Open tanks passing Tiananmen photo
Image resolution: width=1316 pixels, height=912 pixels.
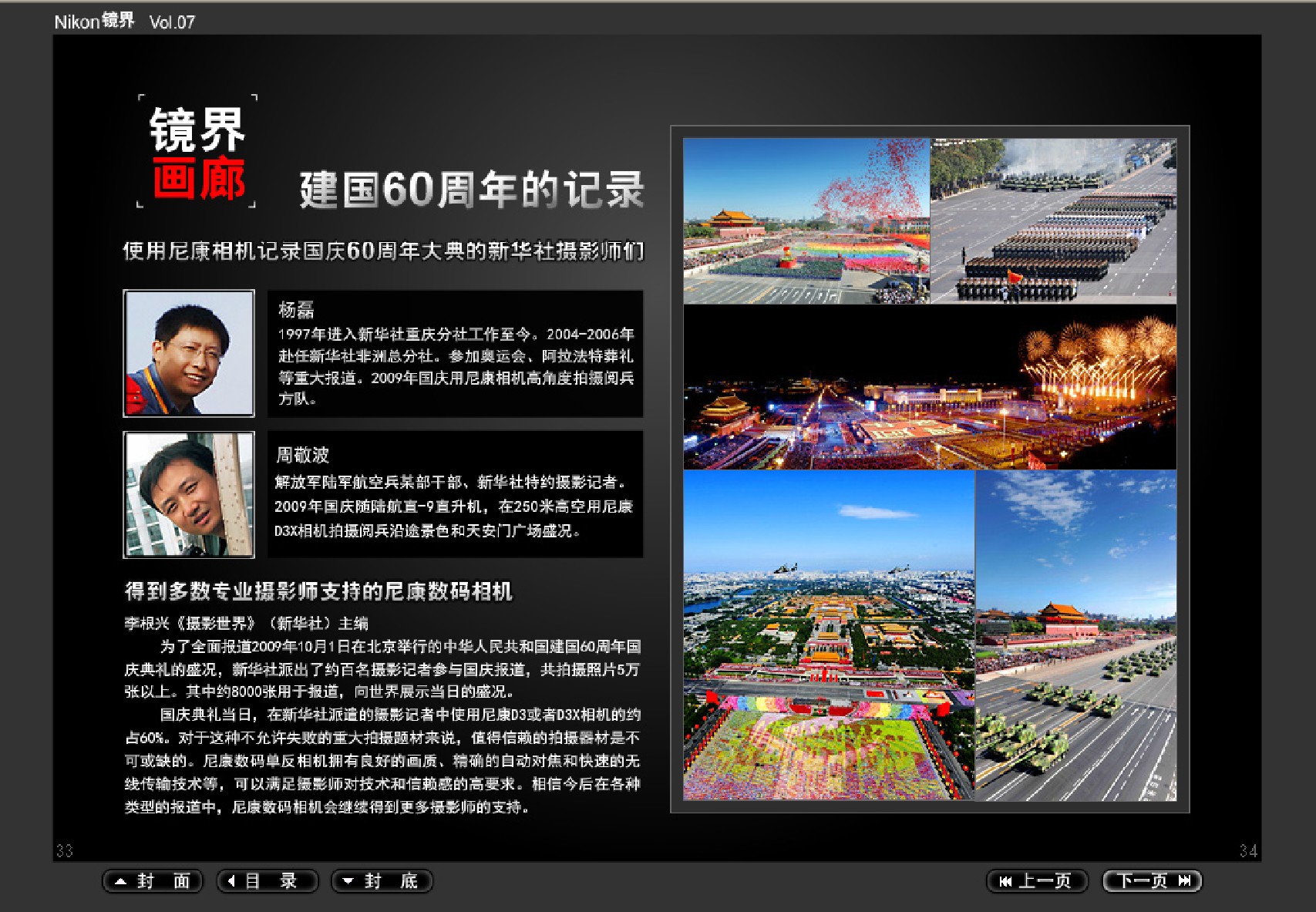coord(1076,635)
